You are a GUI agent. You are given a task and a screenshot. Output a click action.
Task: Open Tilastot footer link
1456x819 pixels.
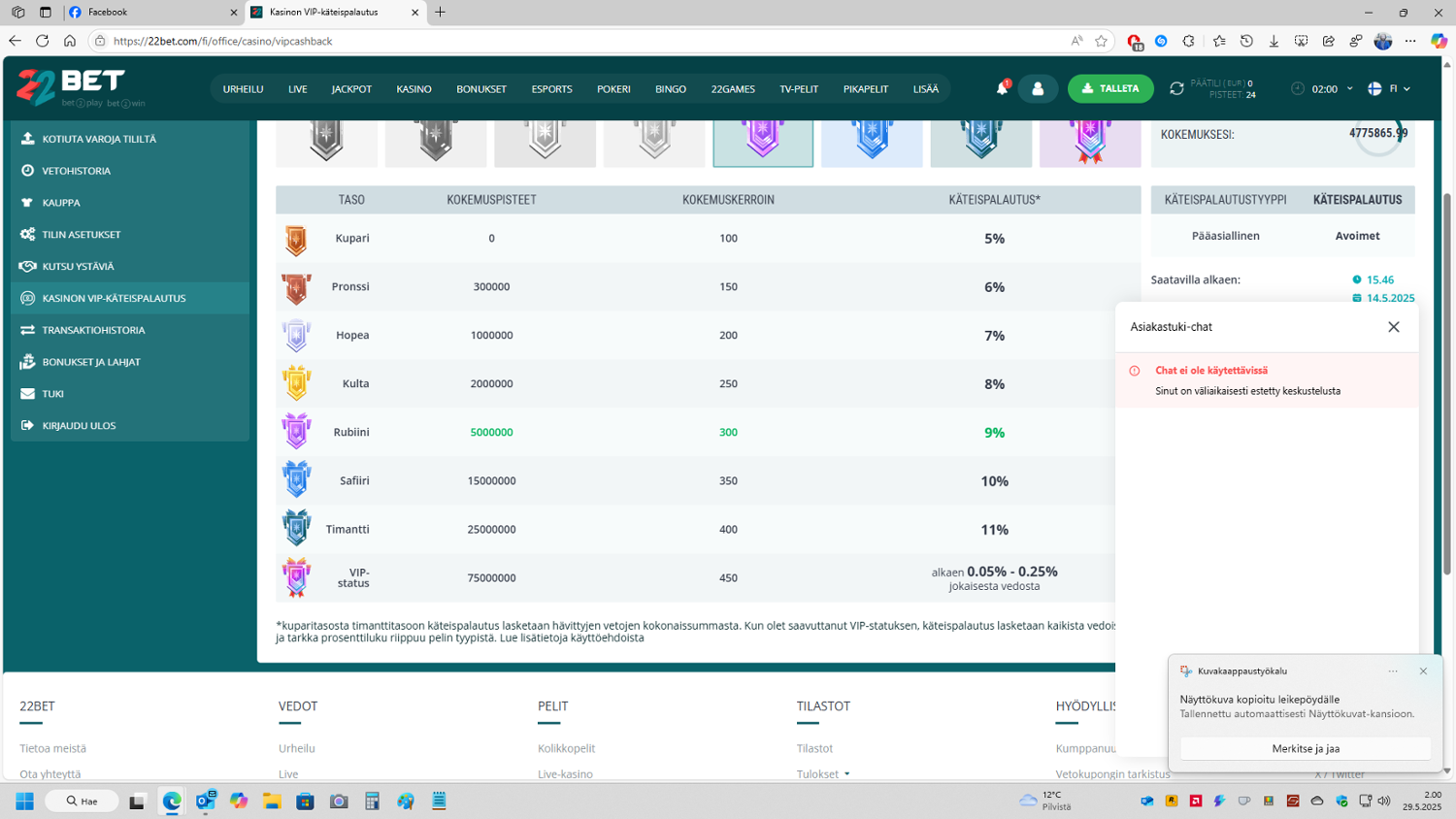pos(814,748)
